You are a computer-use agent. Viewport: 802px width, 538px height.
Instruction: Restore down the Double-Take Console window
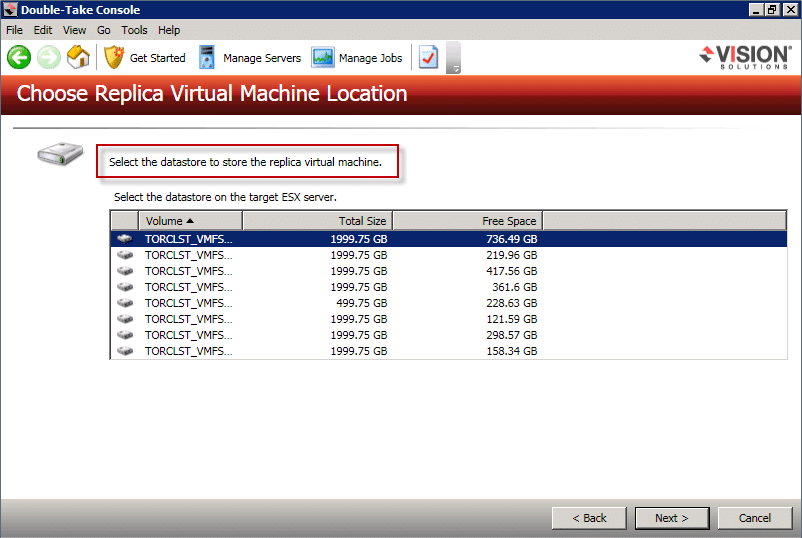coord(772,10)
